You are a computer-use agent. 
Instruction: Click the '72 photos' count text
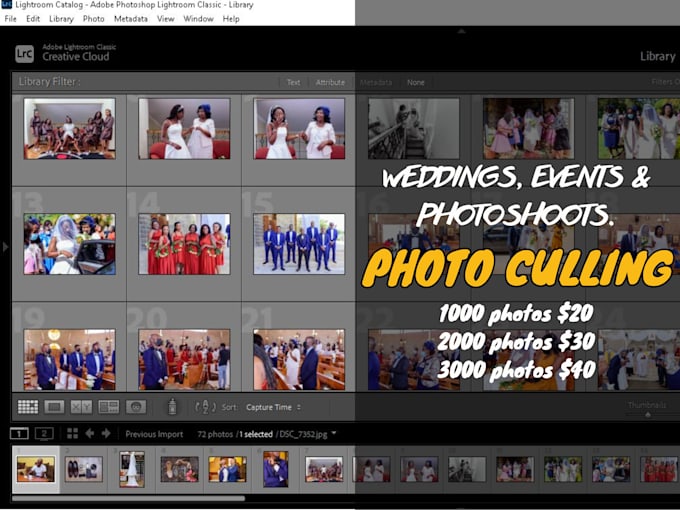click(x=215, y=434)
